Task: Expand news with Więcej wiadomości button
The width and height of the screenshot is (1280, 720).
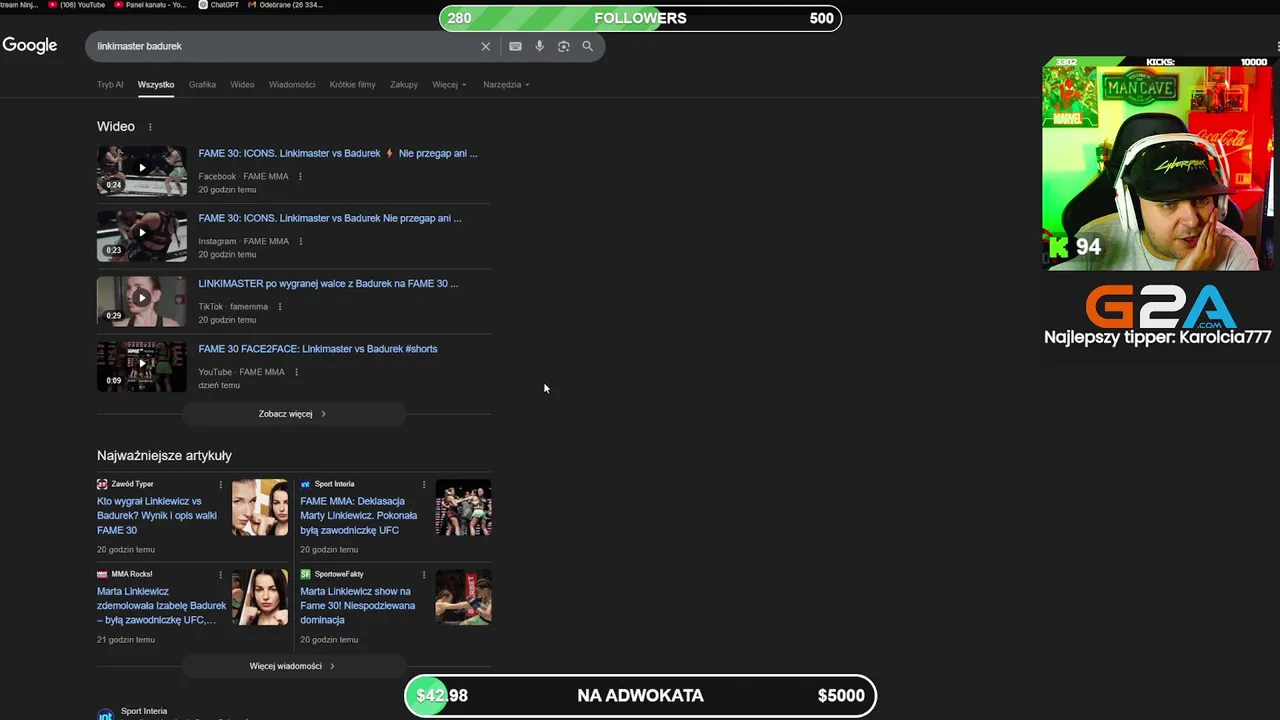Action: pyautogui.click(x=293, y=666)
